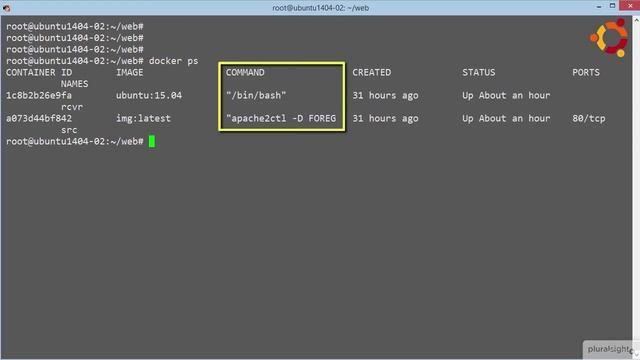Click the COMMAND column header
The height and width of the screenshot is (360, 640).
click(245, 72)
